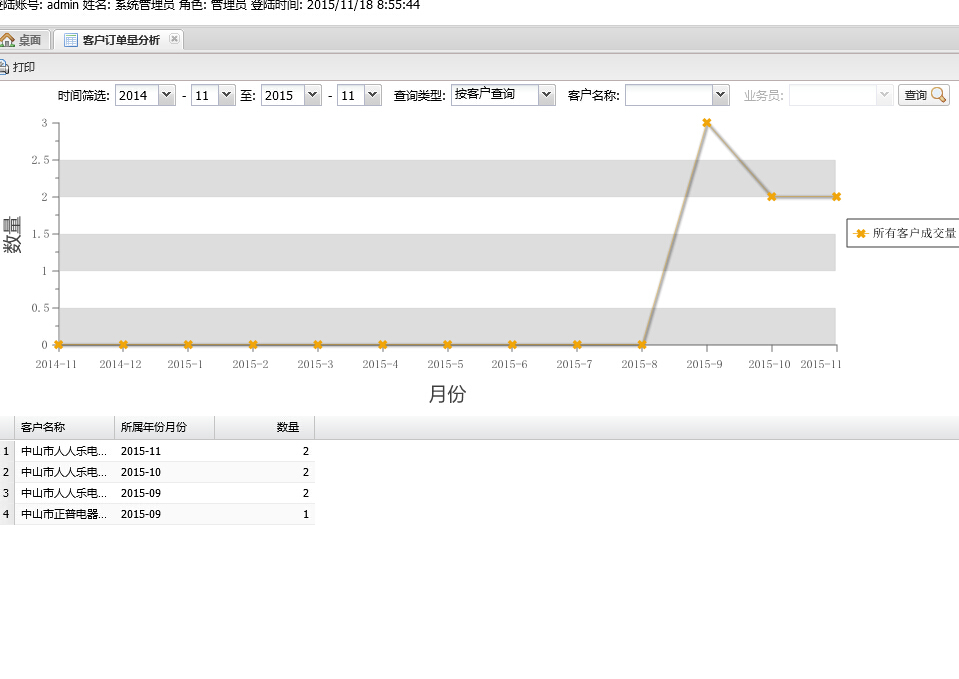Click the 数量 column header
The height and width of the screenshot is (679, 959).
265,427
